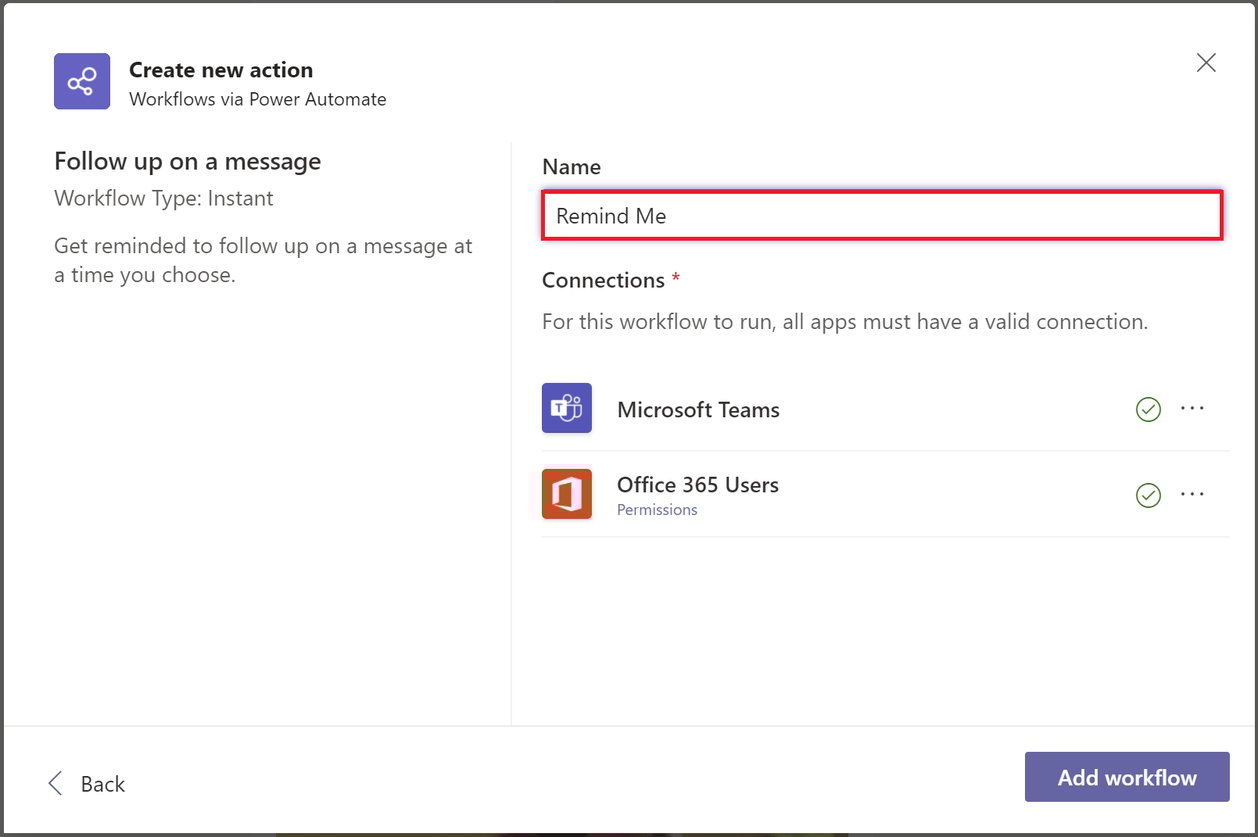The width and height of the screenshot is (1258, 837).
Task: Select the Microsoft Teams connector icon
Action: [x=567, y=408]
